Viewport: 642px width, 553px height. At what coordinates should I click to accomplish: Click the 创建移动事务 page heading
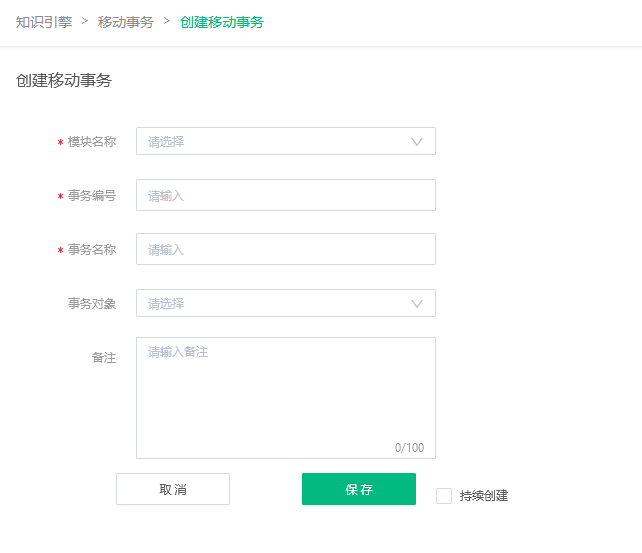point(63,80)
